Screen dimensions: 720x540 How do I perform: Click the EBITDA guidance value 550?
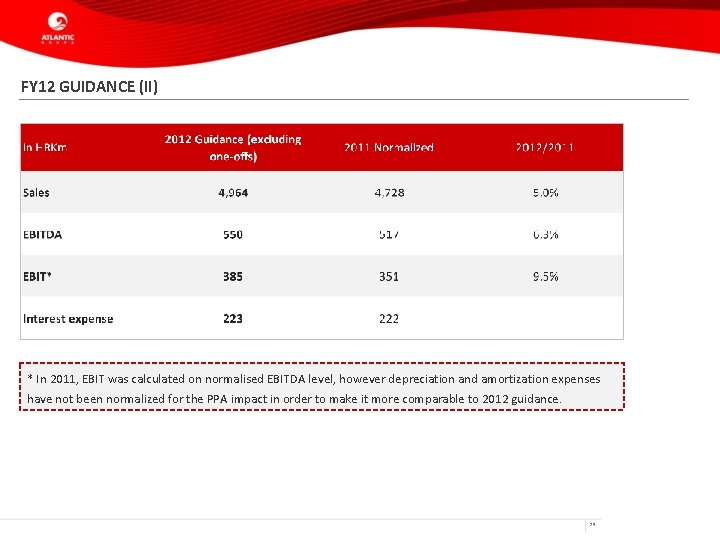click(x=233, y=235)
